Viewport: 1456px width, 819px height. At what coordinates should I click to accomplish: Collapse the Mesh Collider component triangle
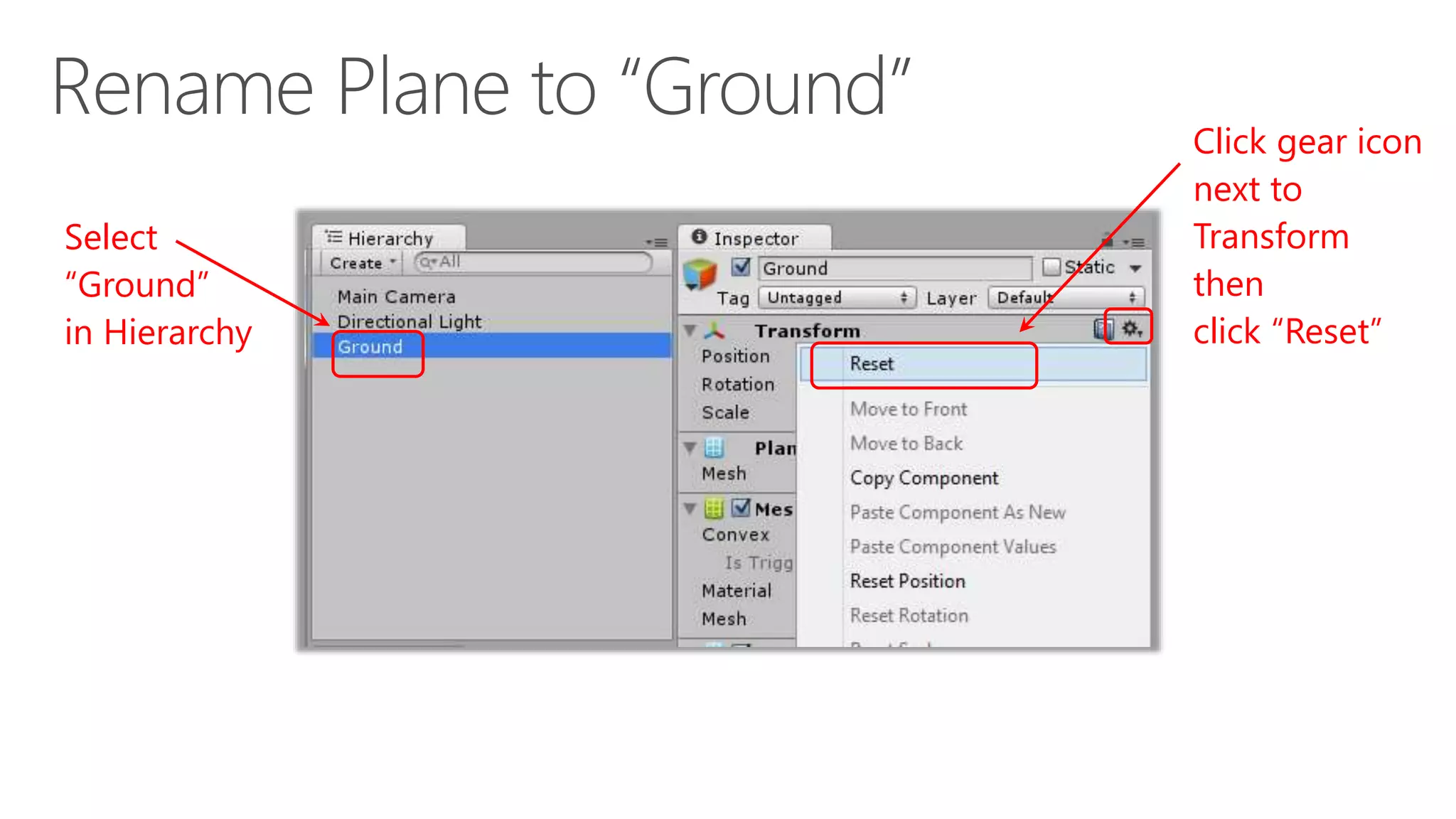point(690,508)
